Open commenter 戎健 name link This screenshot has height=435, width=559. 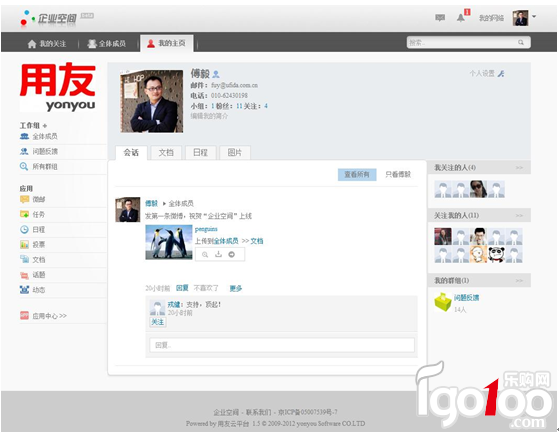click(x=174, y=304)
